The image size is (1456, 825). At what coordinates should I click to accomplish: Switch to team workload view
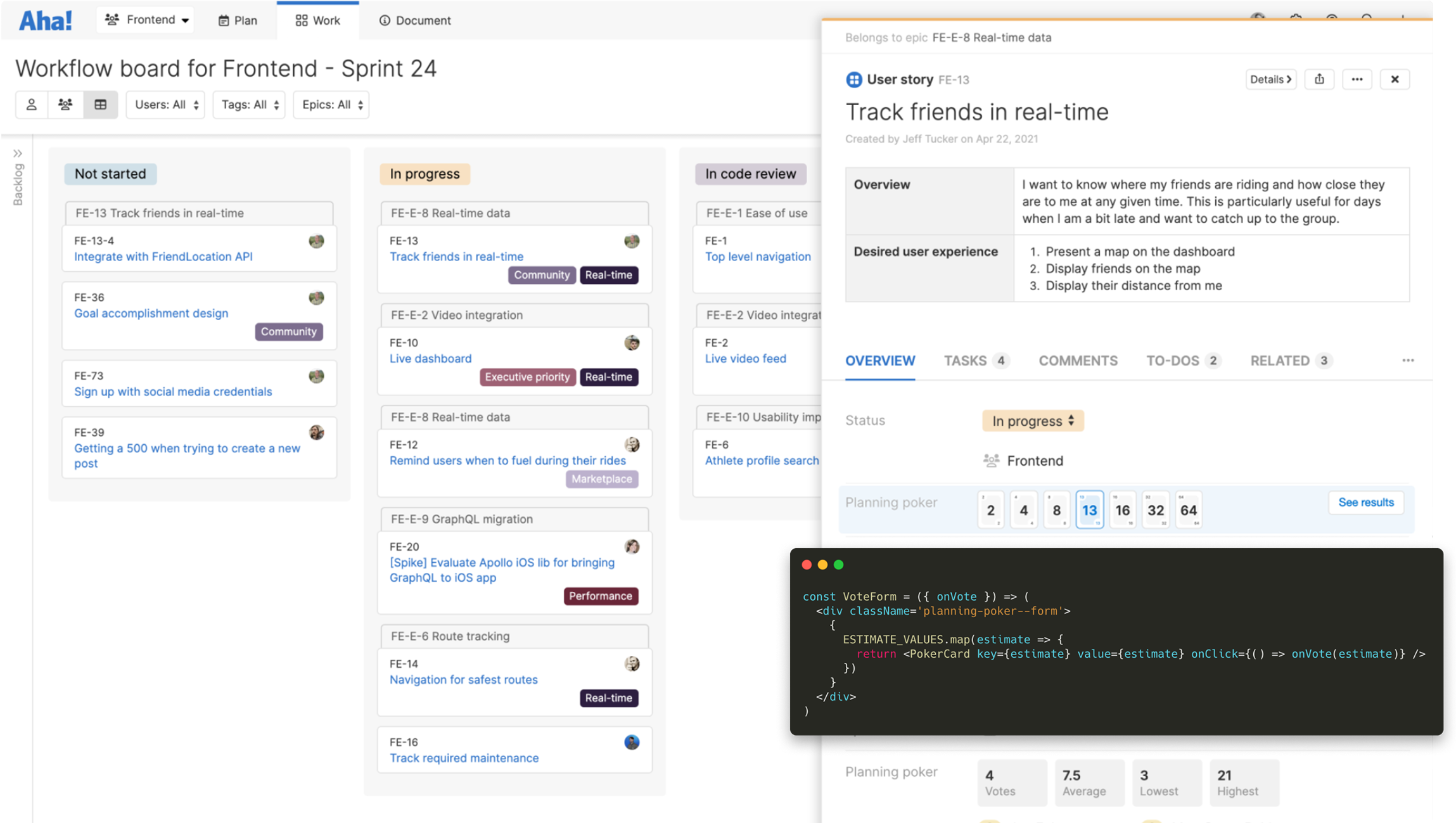coord(66,104)
